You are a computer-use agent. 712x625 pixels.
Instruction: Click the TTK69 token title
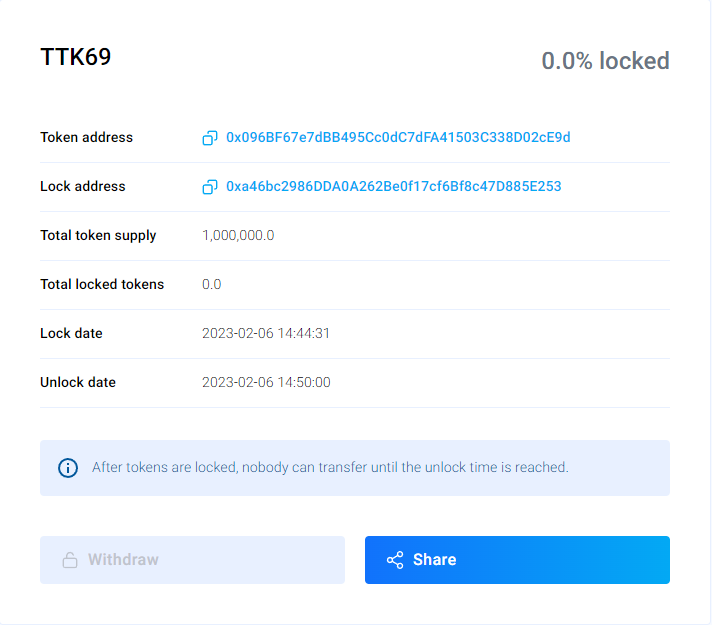pyautogui.click(x=76, y=57)
